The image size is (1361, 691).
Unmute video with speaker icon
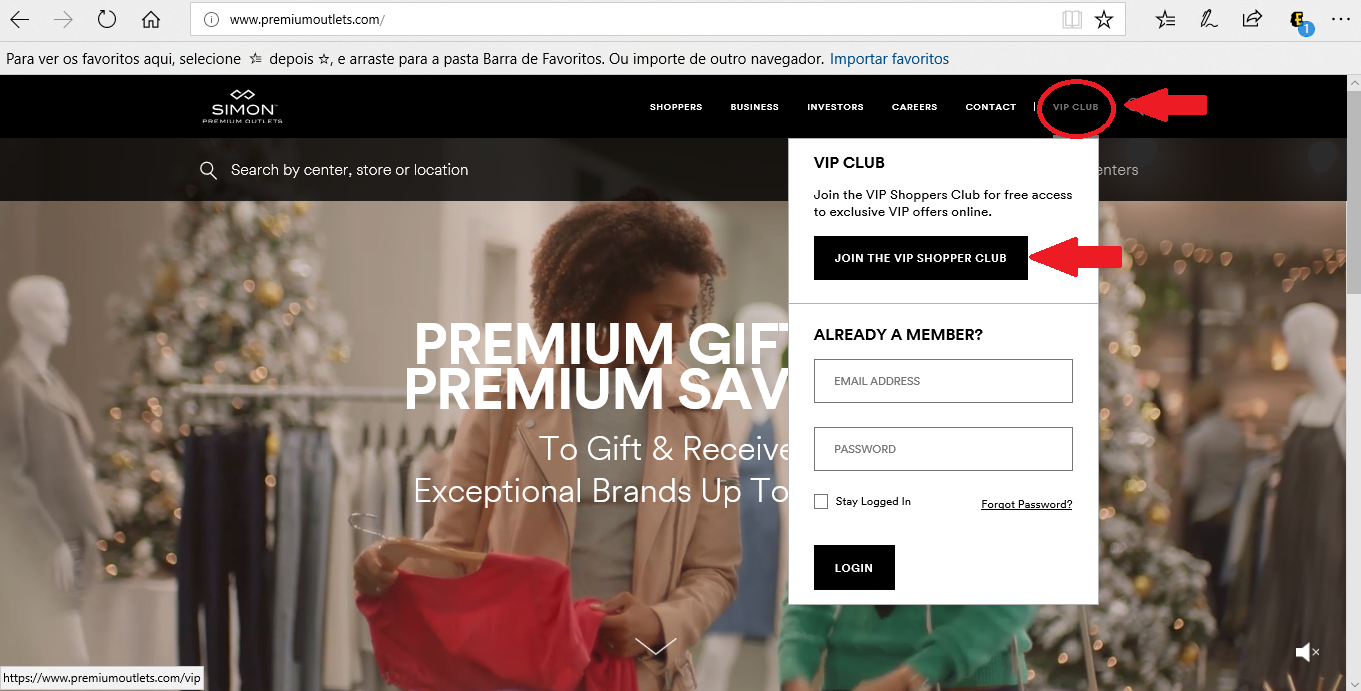(x=1307, y=652)
